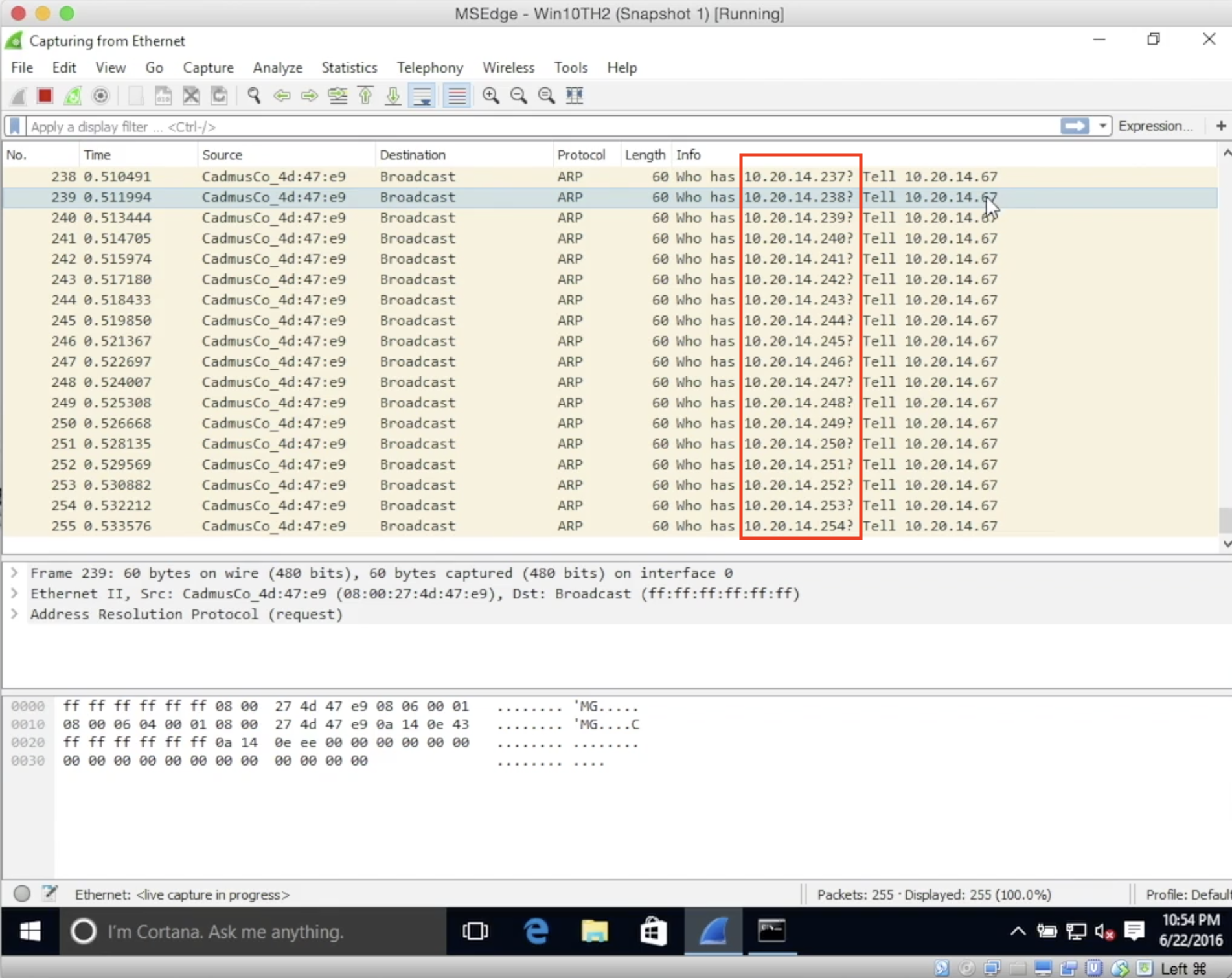The height and width of the screenshot is (978, 1232).
Task: Go to the first packet
Action: point(366,96)
